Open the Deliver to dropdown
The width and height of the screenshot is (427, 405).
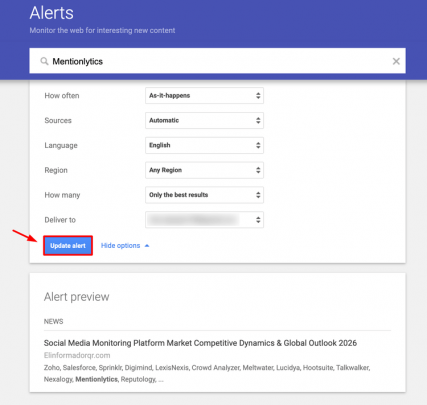point(204,220)
